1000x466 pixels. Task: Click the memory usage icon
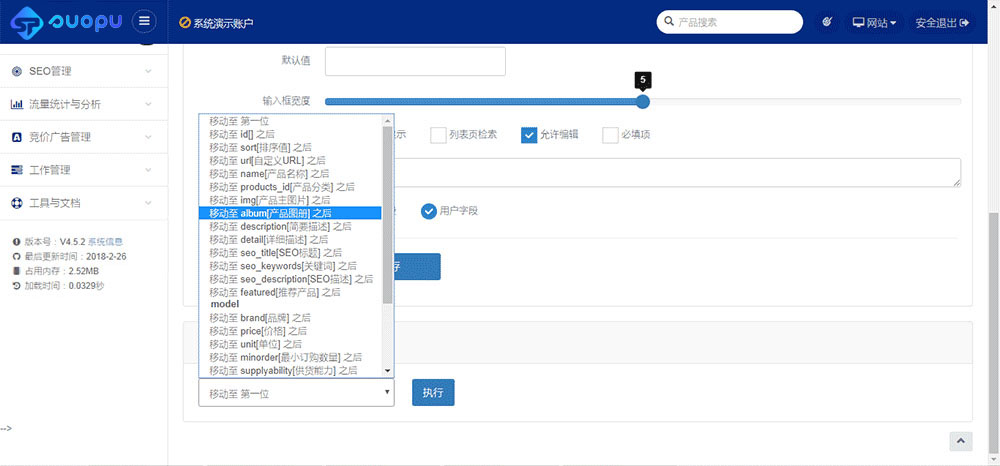[x=17, y=271]
